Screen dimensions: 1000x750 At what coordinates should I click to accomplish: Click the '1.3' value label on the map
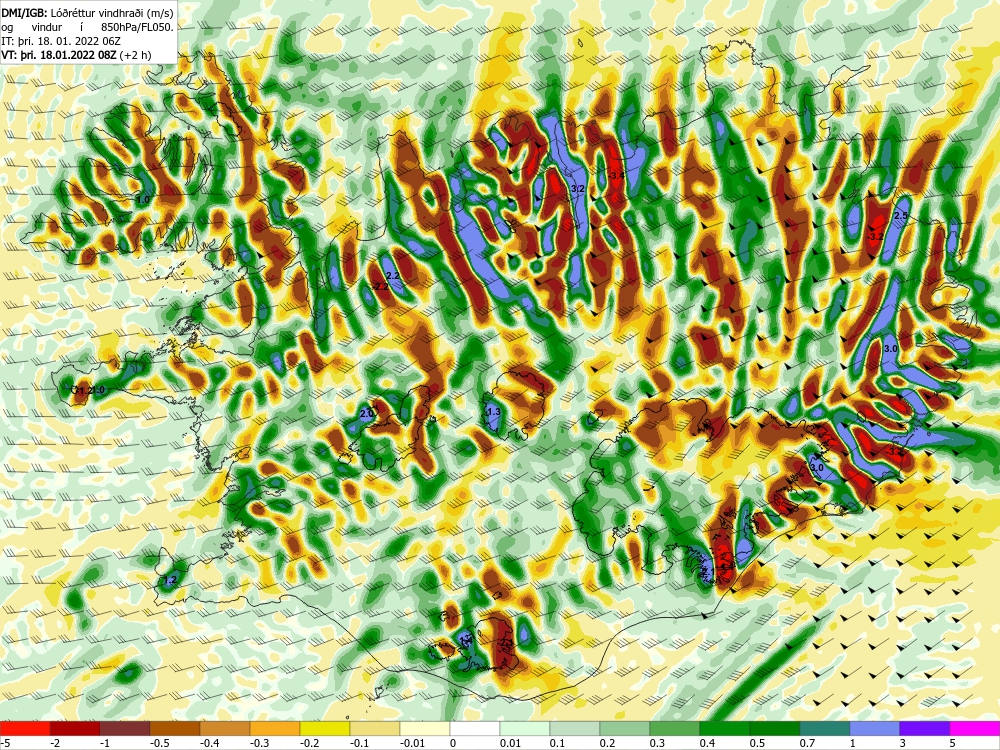[493, 412]
